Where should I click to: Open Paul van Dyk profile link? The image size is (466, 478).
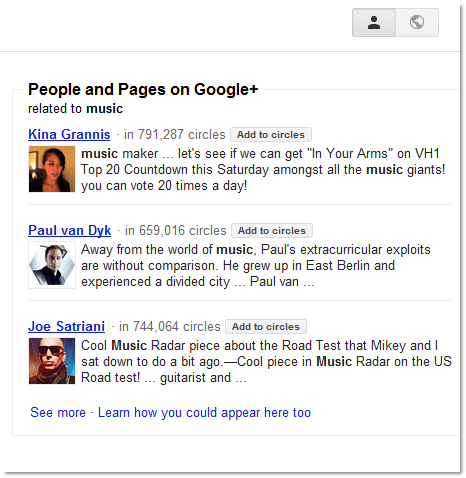click(69, 230)
